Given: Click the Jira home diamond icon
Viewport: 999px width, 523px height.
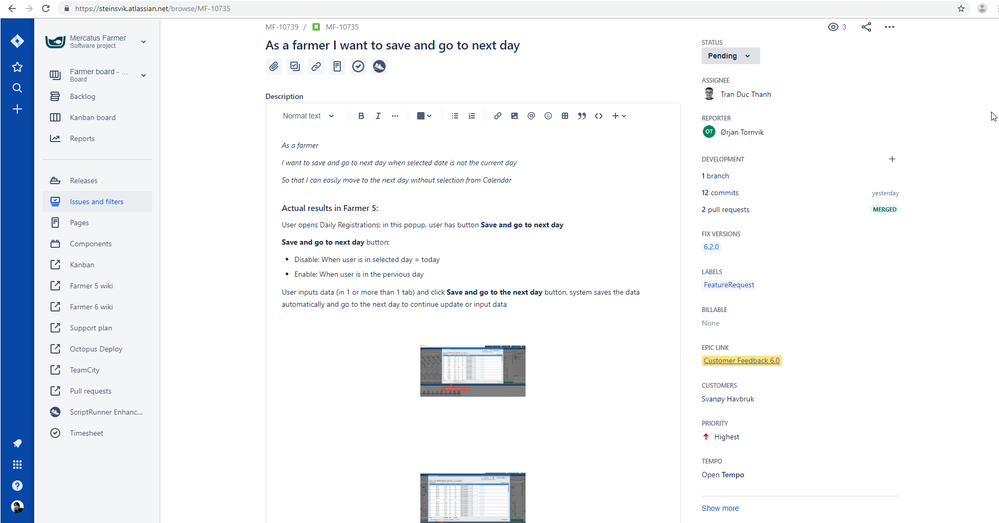Looking at the screenshot, I should click(17, 41).
